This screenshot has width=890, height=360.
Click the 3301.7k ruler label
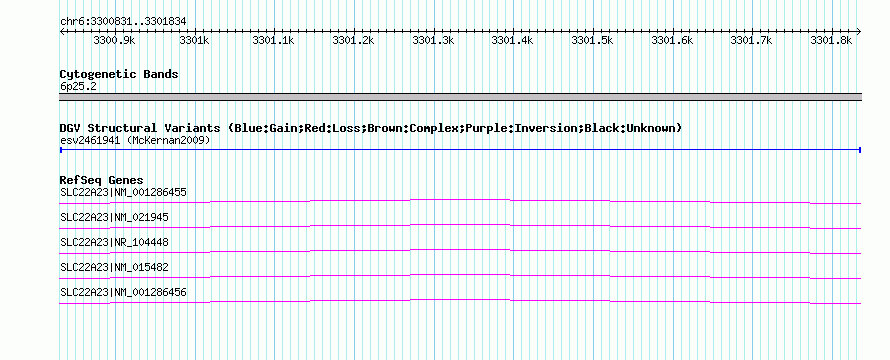point(752,40)
